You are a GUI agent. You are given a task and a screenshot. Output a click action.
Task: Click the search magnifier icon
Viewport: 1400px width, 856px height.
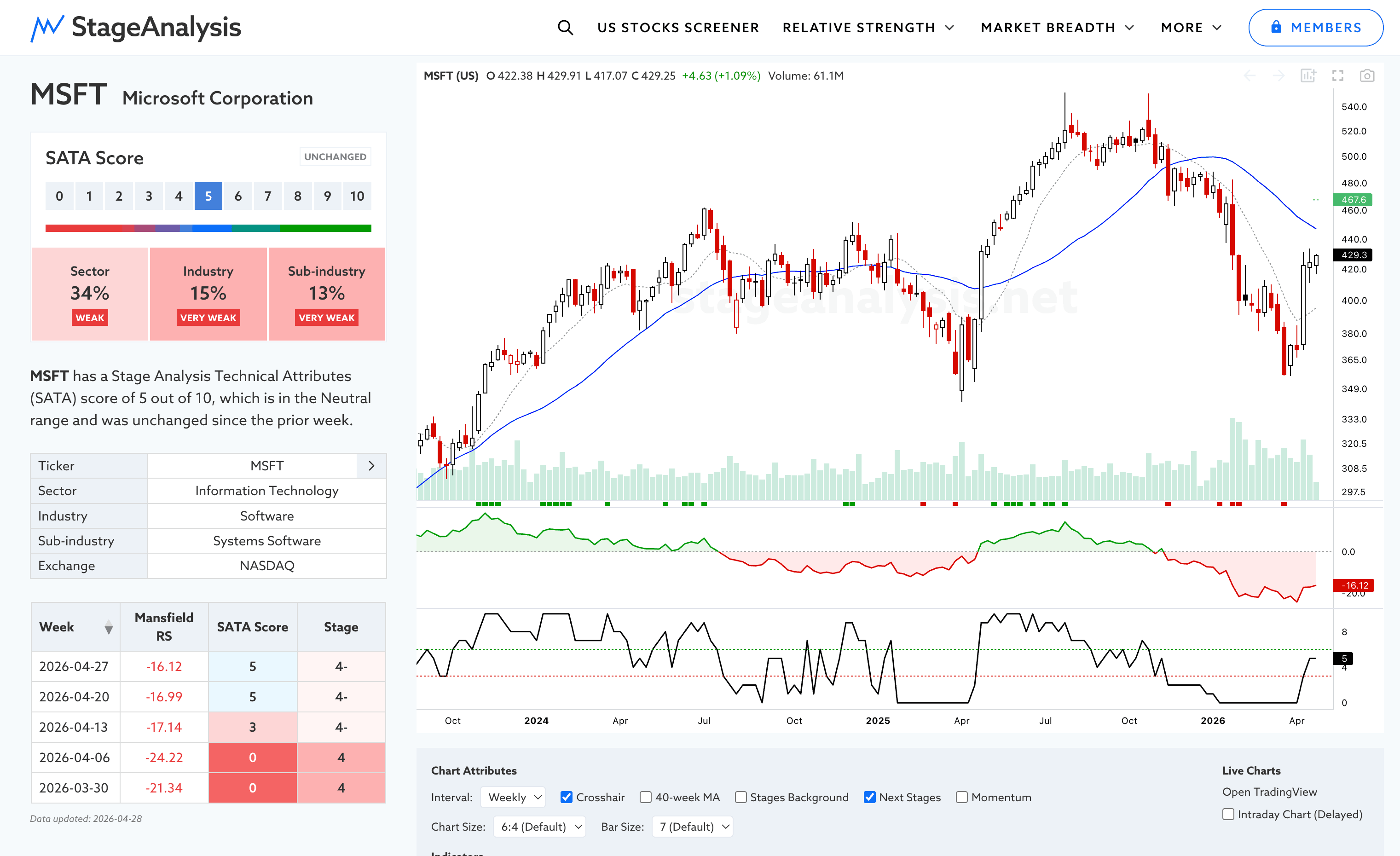(565, 27)
